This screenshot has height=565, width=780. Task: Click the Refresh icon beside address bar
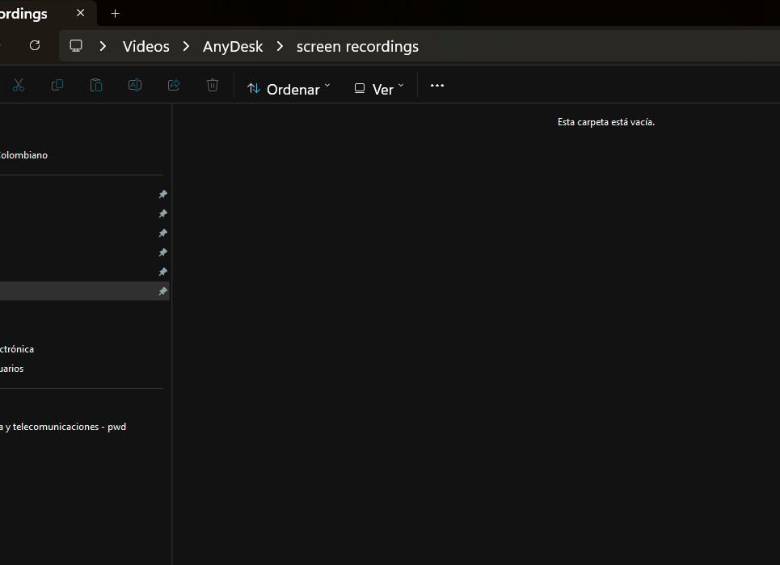tap(34, 45)
